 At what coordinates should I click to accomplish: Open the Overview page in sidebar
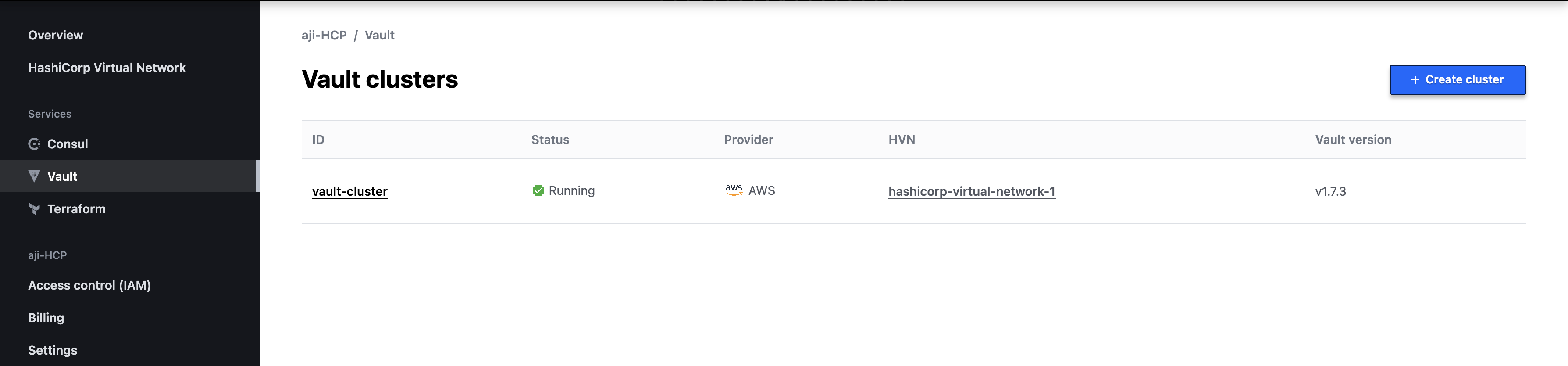55,35
